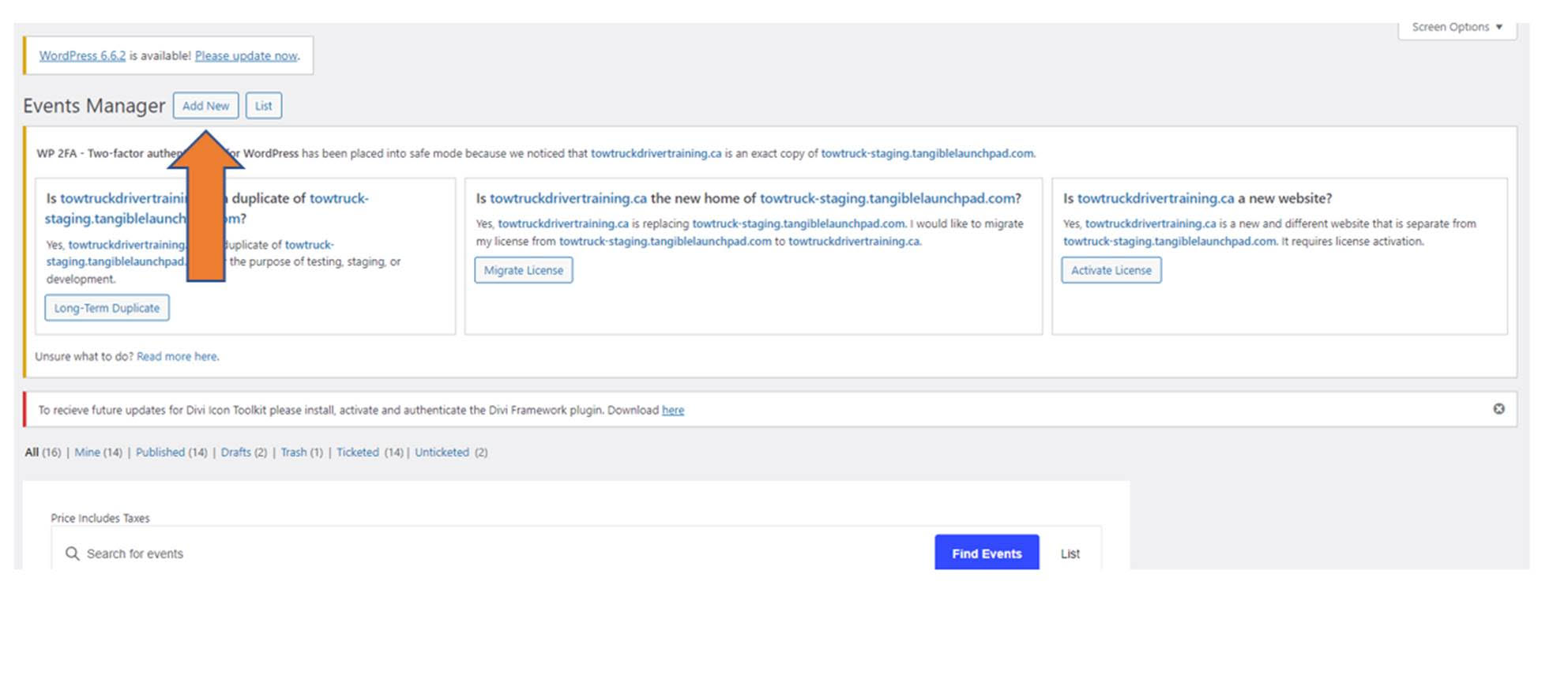Click the List button beside Add New
Screen dimensions: 1568x698
coord(263,106)
